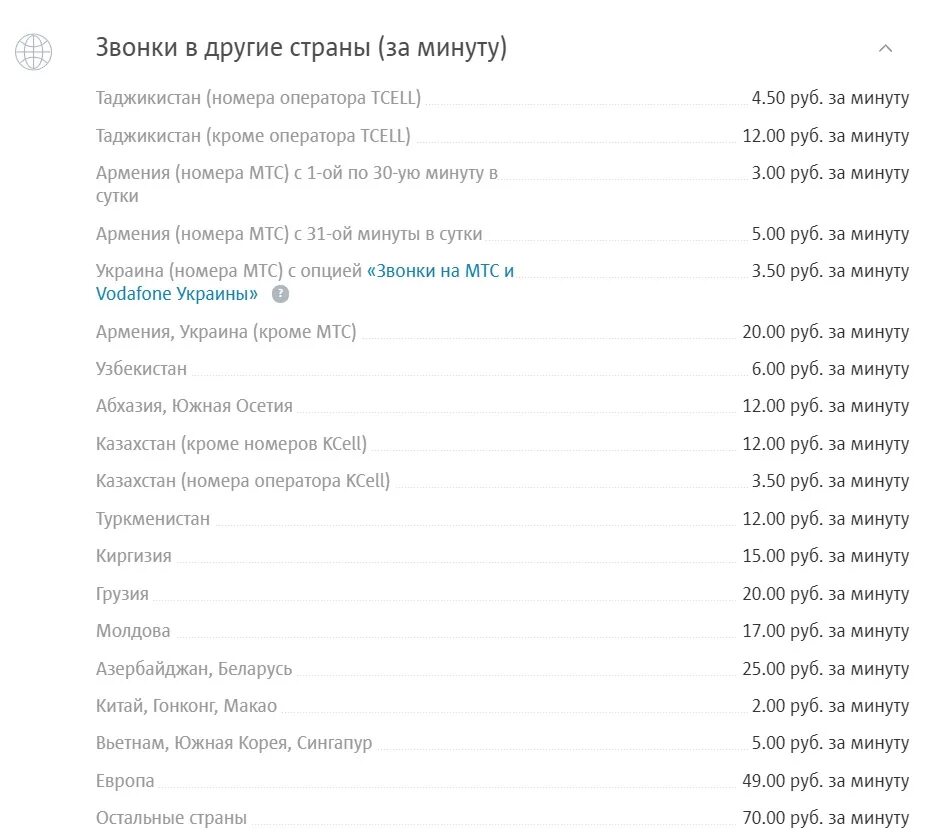Click the price '6.00 руб. за минуту'
The width and height of the screenshot is (934, 838).
[x=830, y=369]
